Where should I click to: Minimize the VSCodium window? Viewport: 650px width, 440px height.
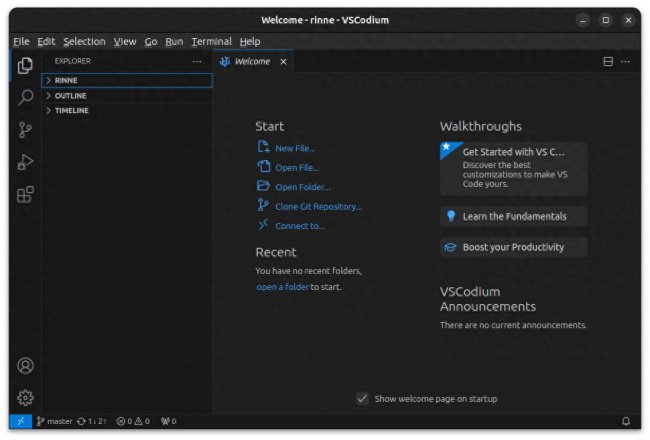click(583, 20)
